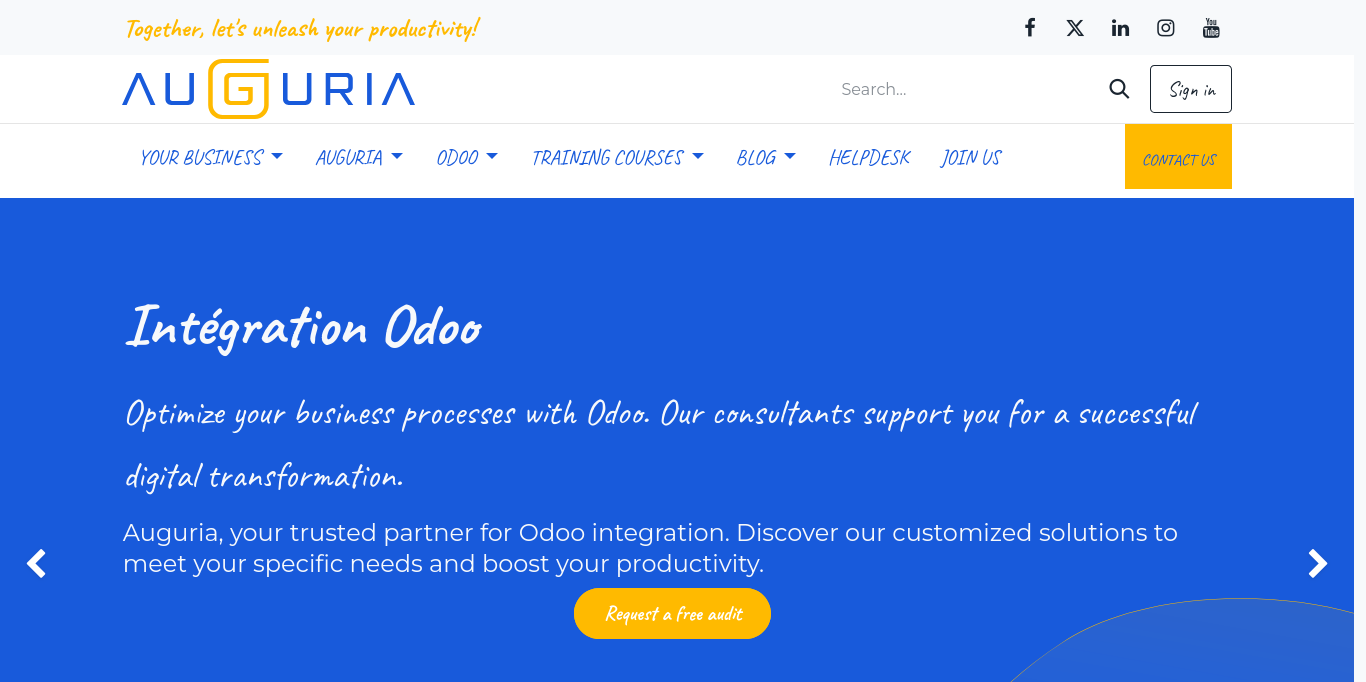The width and height of the screenshot is (1366, 682).
Task: Select the JOIN US menu item
Action: 971,157
